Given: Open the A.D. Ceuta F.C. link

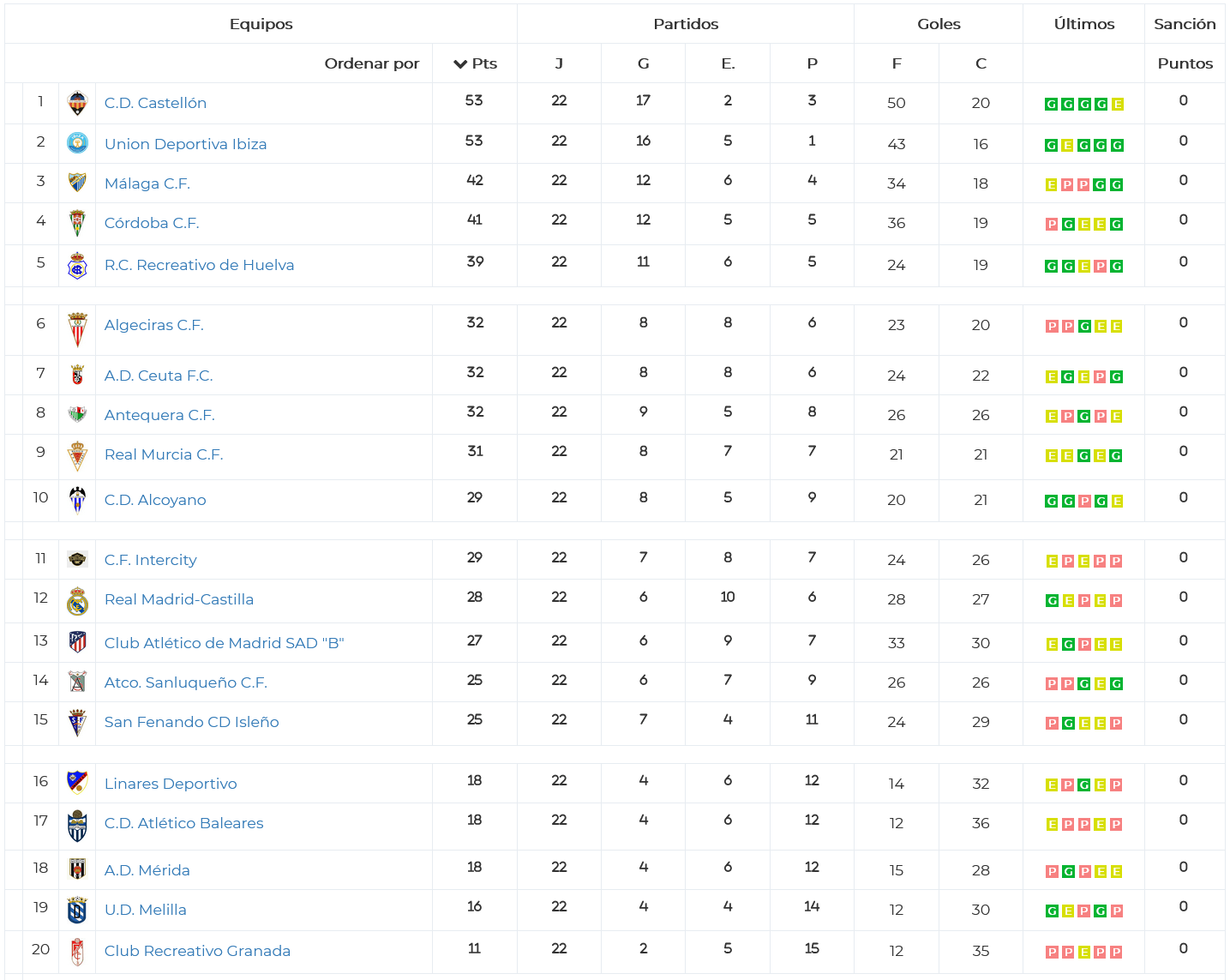Looking at the screenshot, I should [x=159, y=376].
